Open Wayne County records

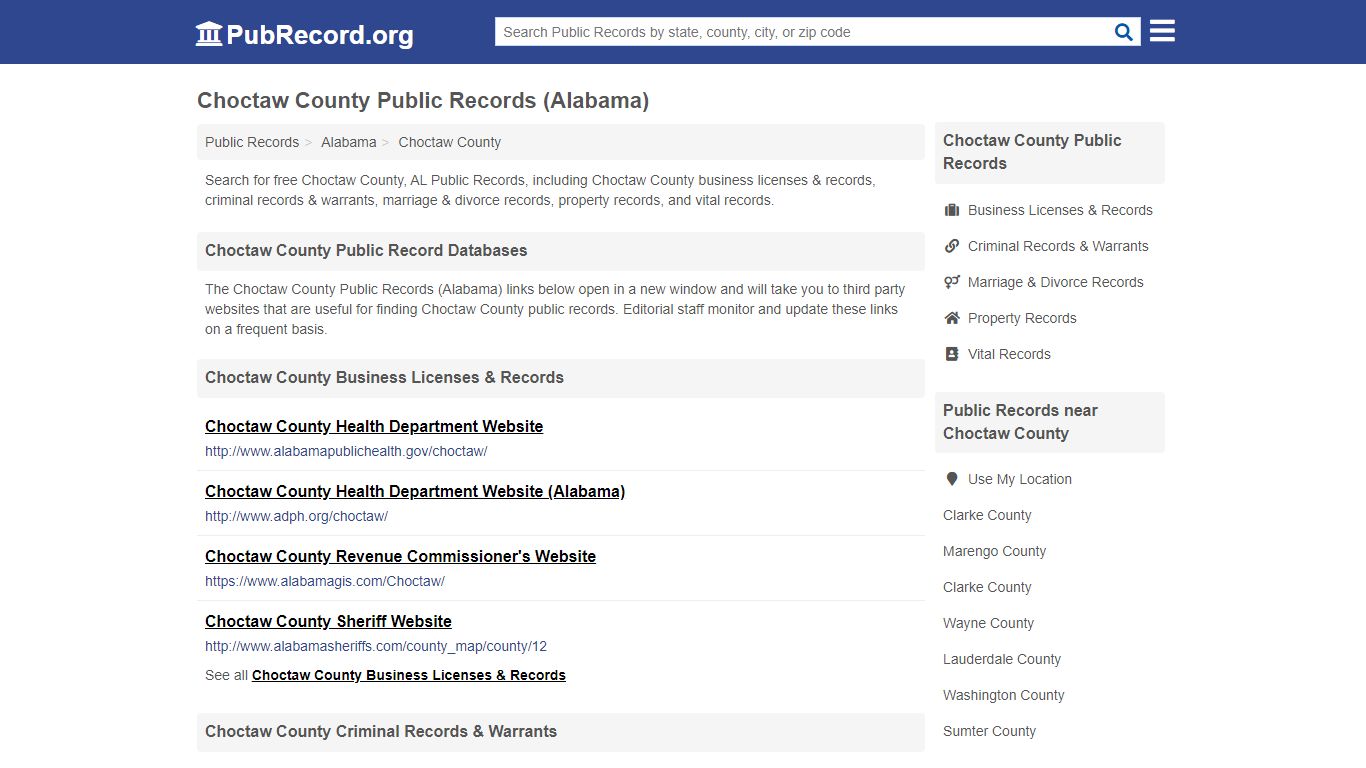pos(988,623)
